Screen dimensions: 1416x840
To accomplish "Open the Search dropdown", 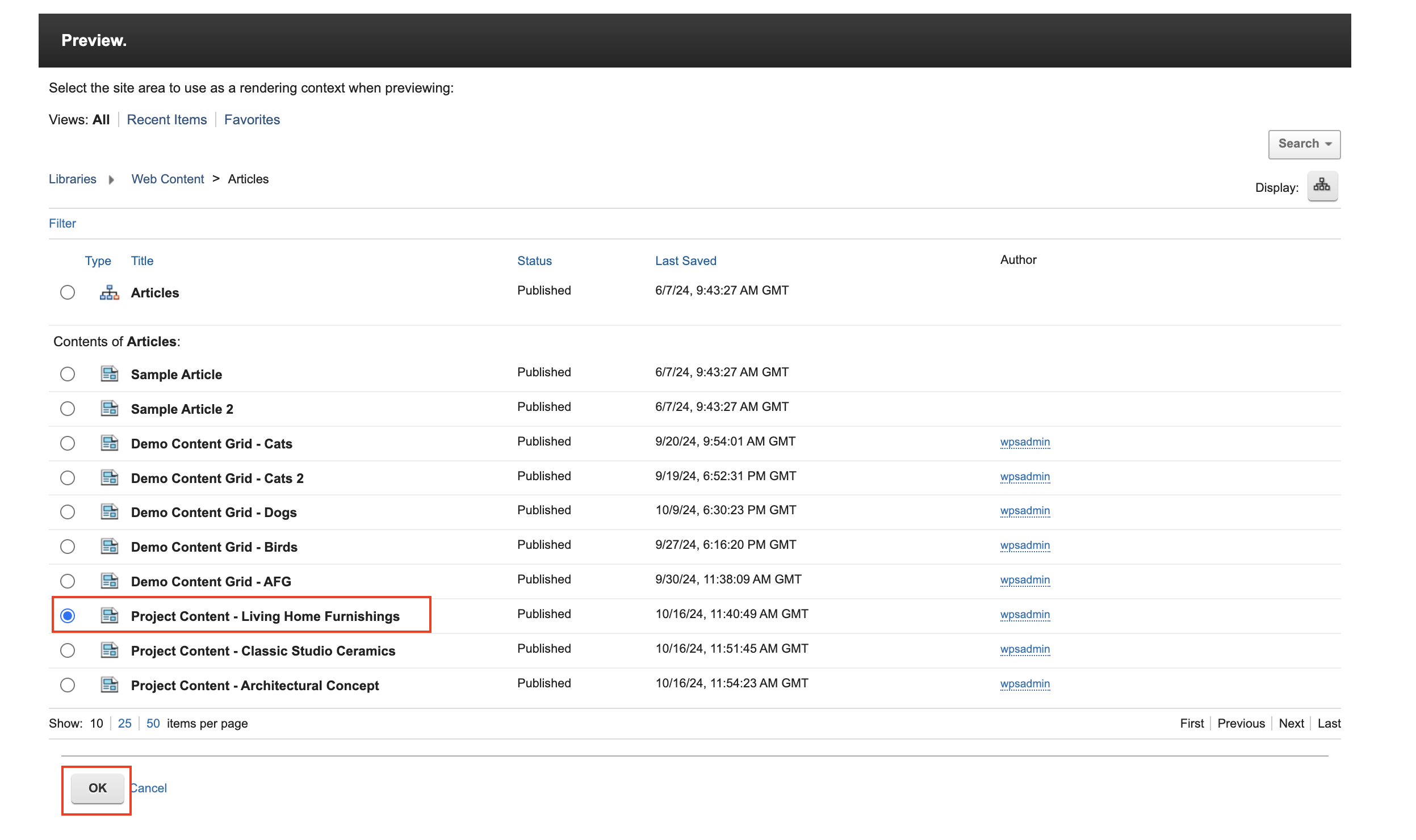I will (x=1304, y=144).
